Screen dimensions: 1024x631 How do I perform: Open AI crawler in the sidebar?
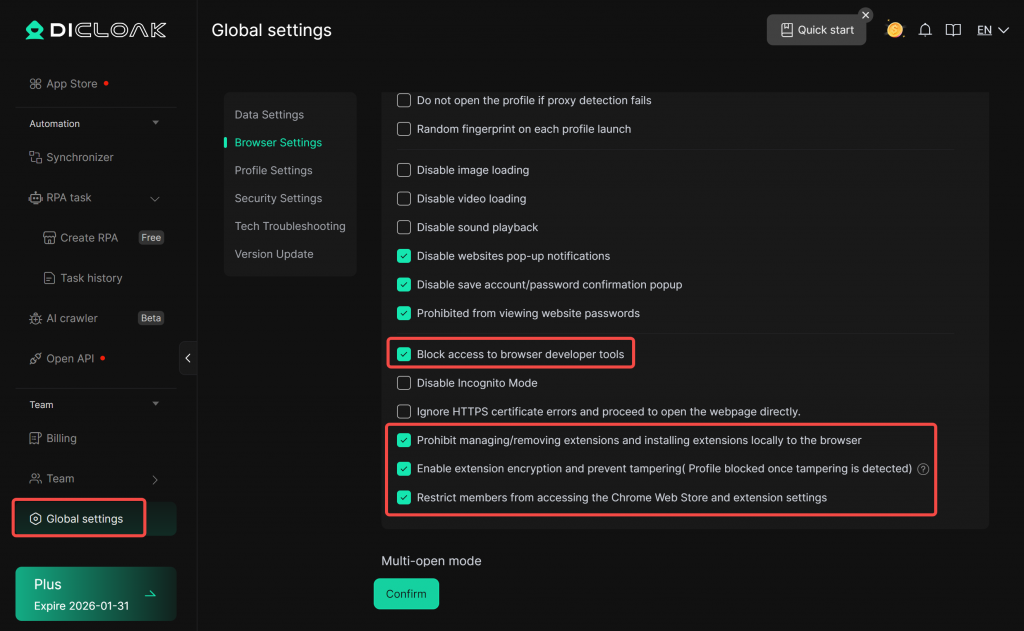point(72,318)
